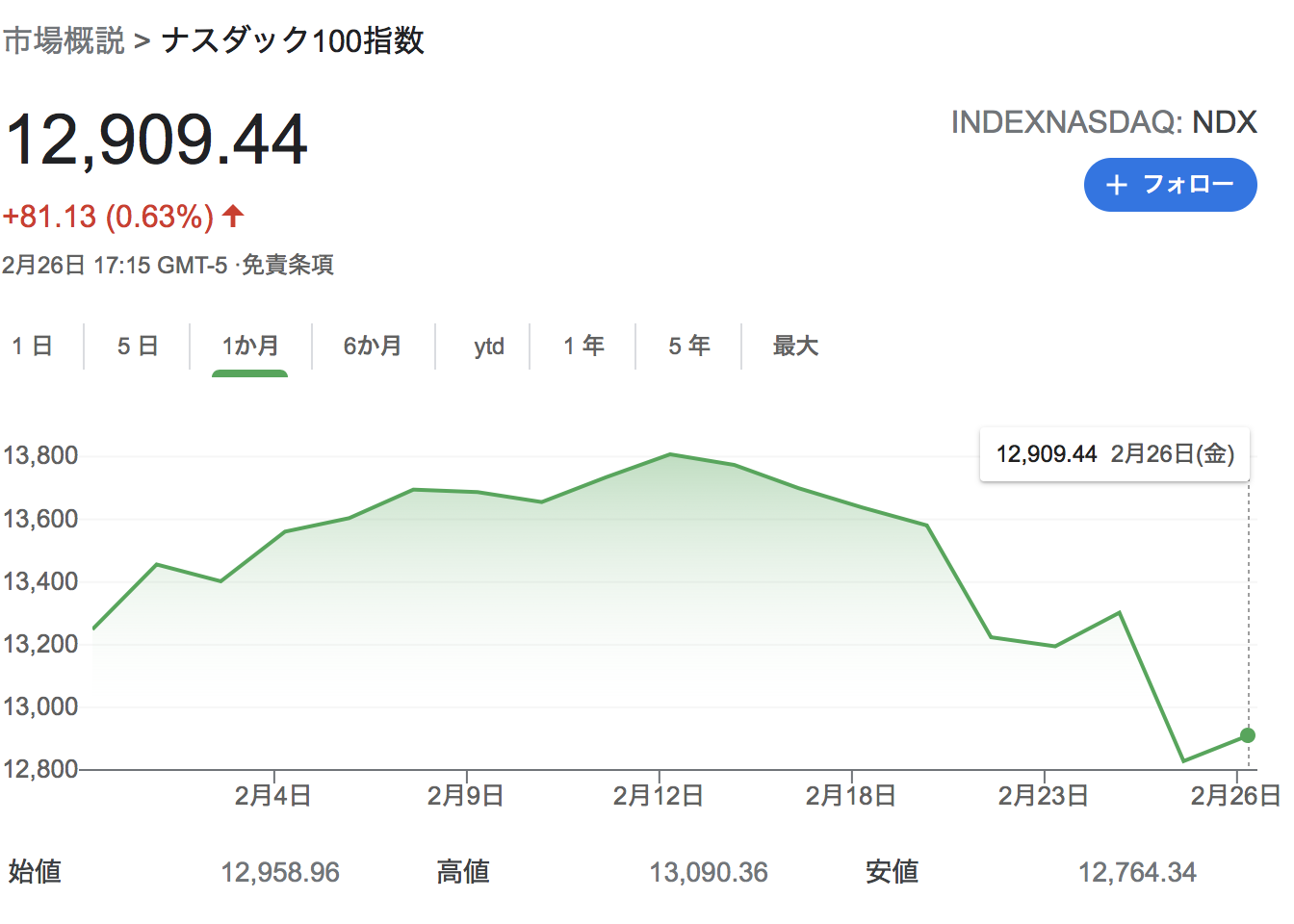Screen dimensions: 1294x924
Task: Switch to the ytd range tab
Action: pos(489,346)
